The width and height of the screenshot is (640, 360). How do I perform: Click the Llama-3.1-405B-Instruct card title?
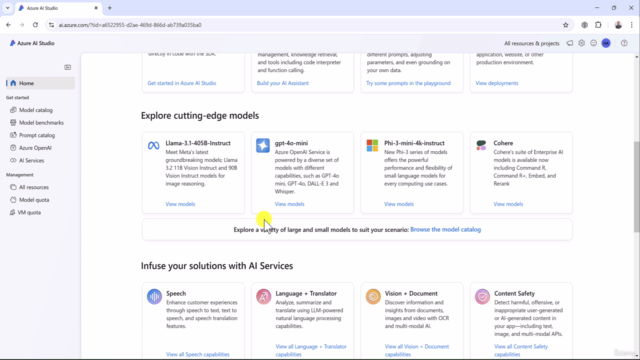coord(198,143)
